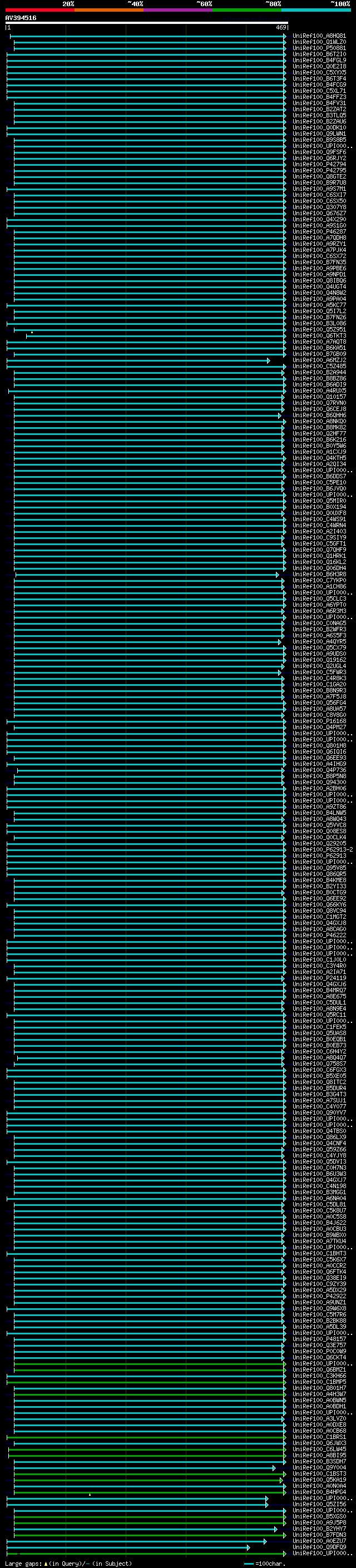Select hit label UniRef100_C6SX17
This screenshot has width=356, height=1568.
[319, 195]
